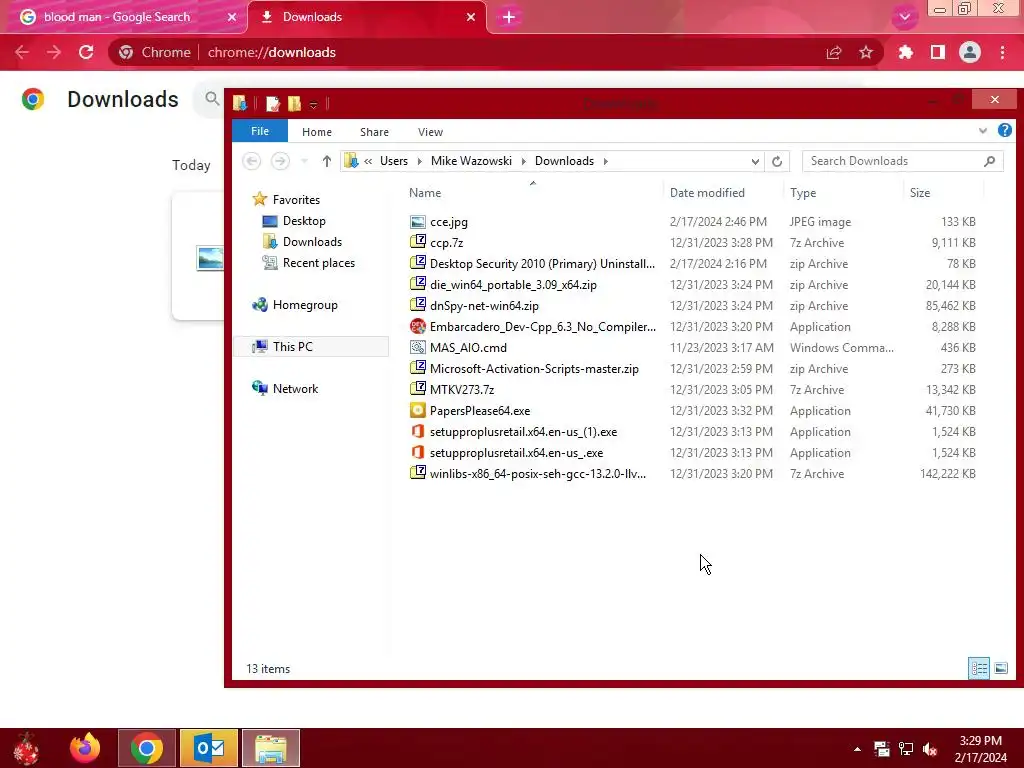1024x768 pixels.
Task: Select Desktop under Favorites
Action: pos(304,221)
